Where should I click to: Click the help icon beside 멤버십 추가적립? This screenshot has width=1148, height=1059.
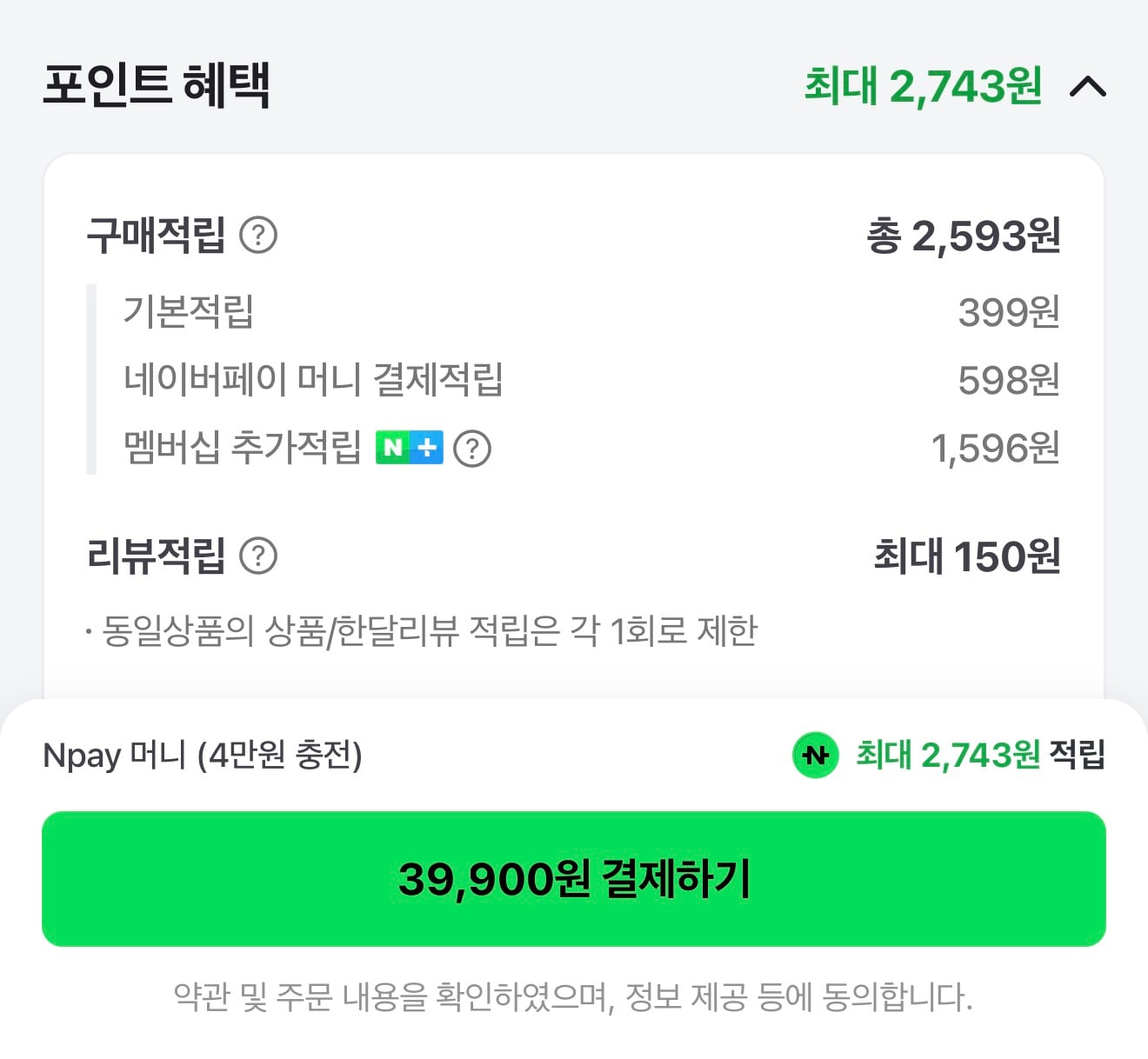[x=472, y=449]
